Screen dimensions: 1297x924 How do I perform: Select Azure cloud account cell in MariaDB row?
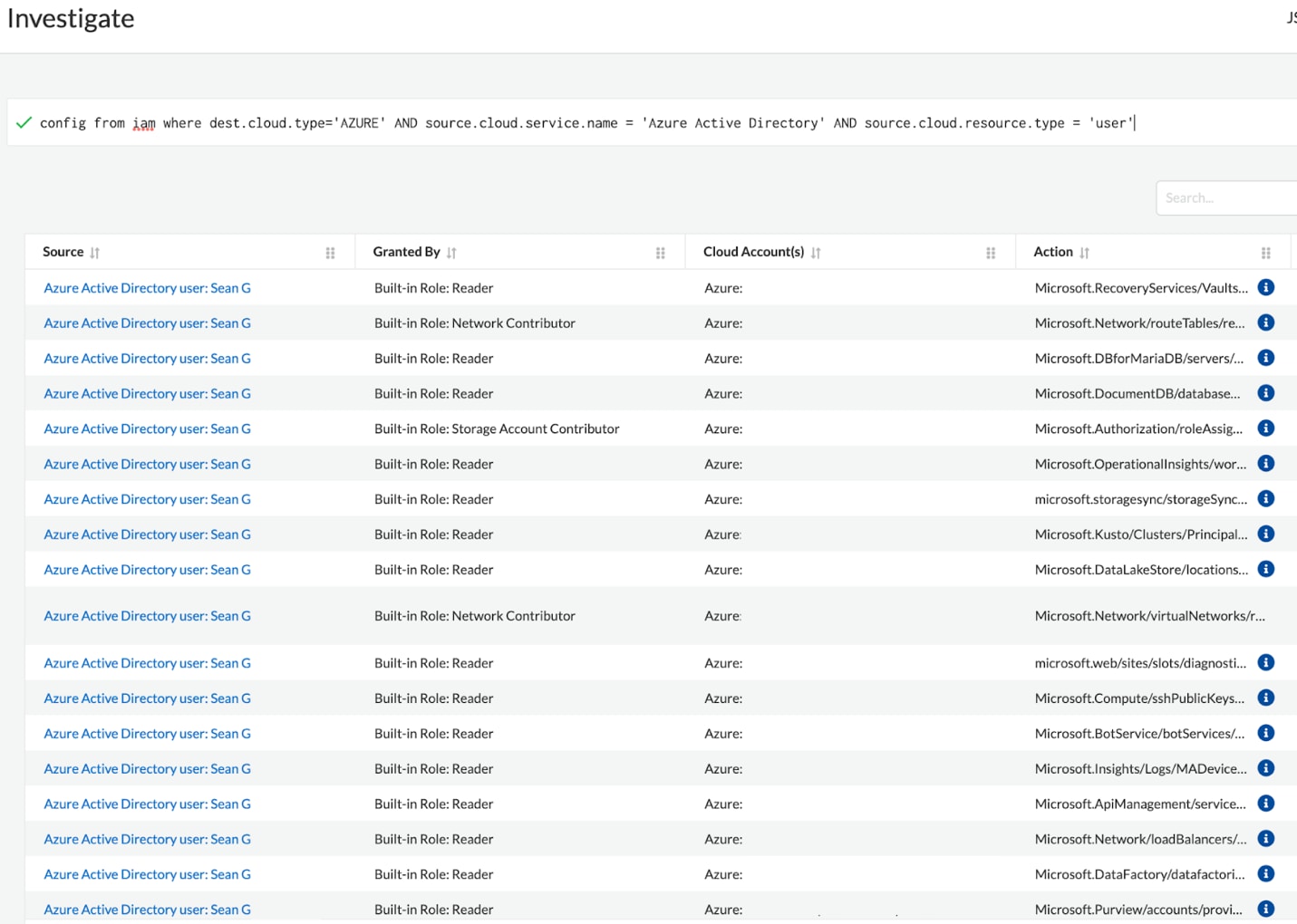723,359
